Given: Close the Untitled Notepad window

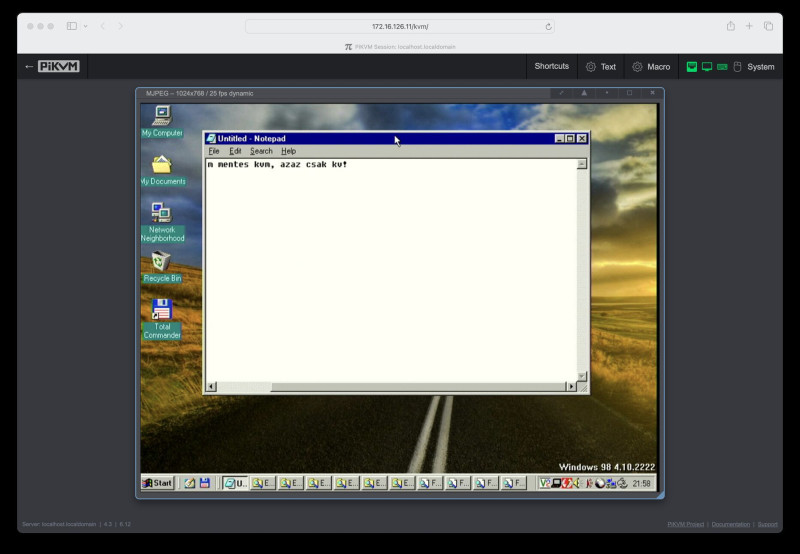Looking at the screenshot, I should (x=582, y=138).
